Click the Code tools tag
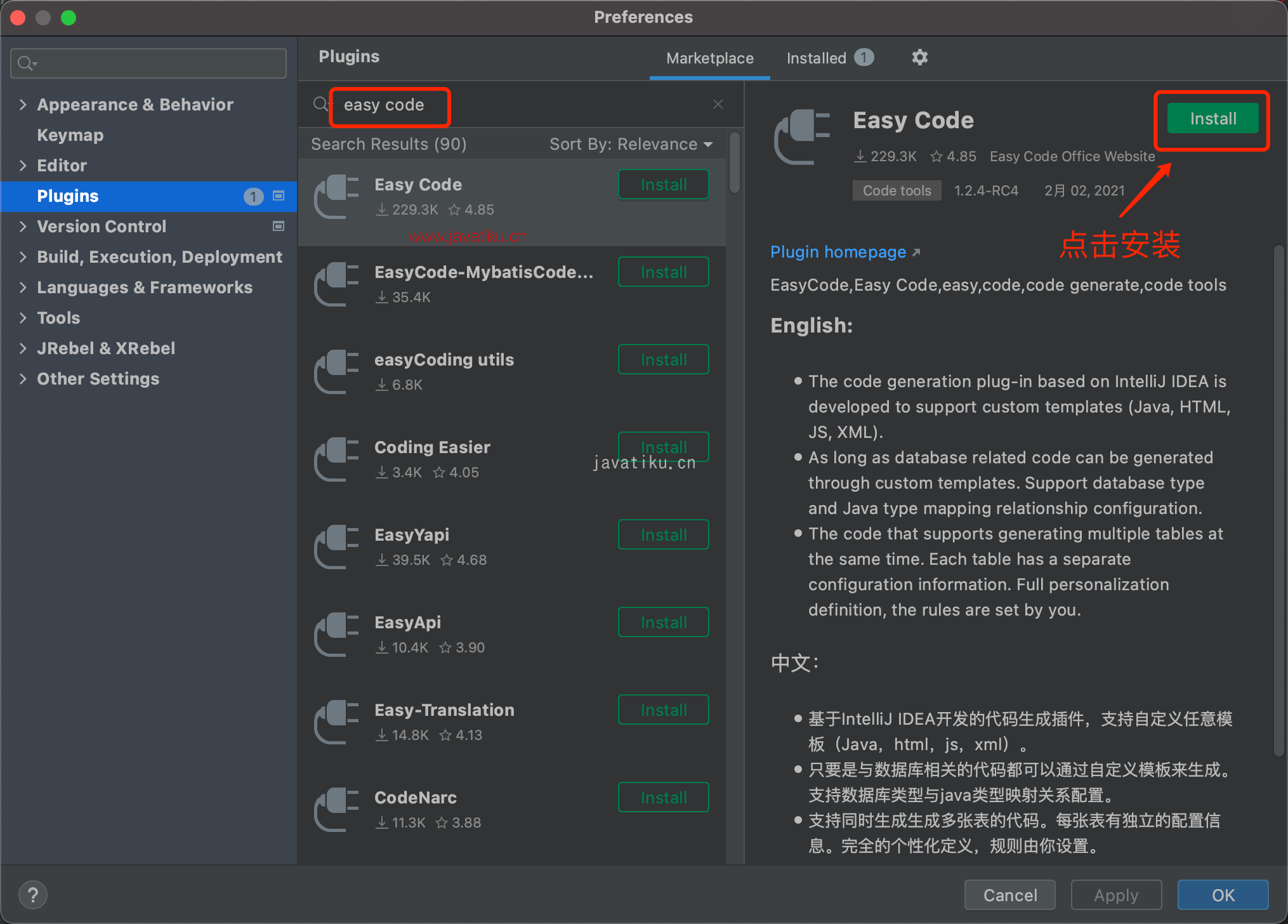Screen dimensions: 1288x924 pos(897,190)
